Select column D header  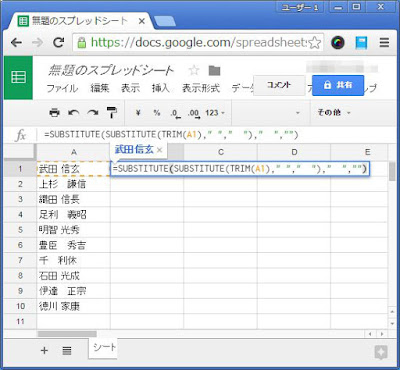pyautogui.click(x=294, y=152)
